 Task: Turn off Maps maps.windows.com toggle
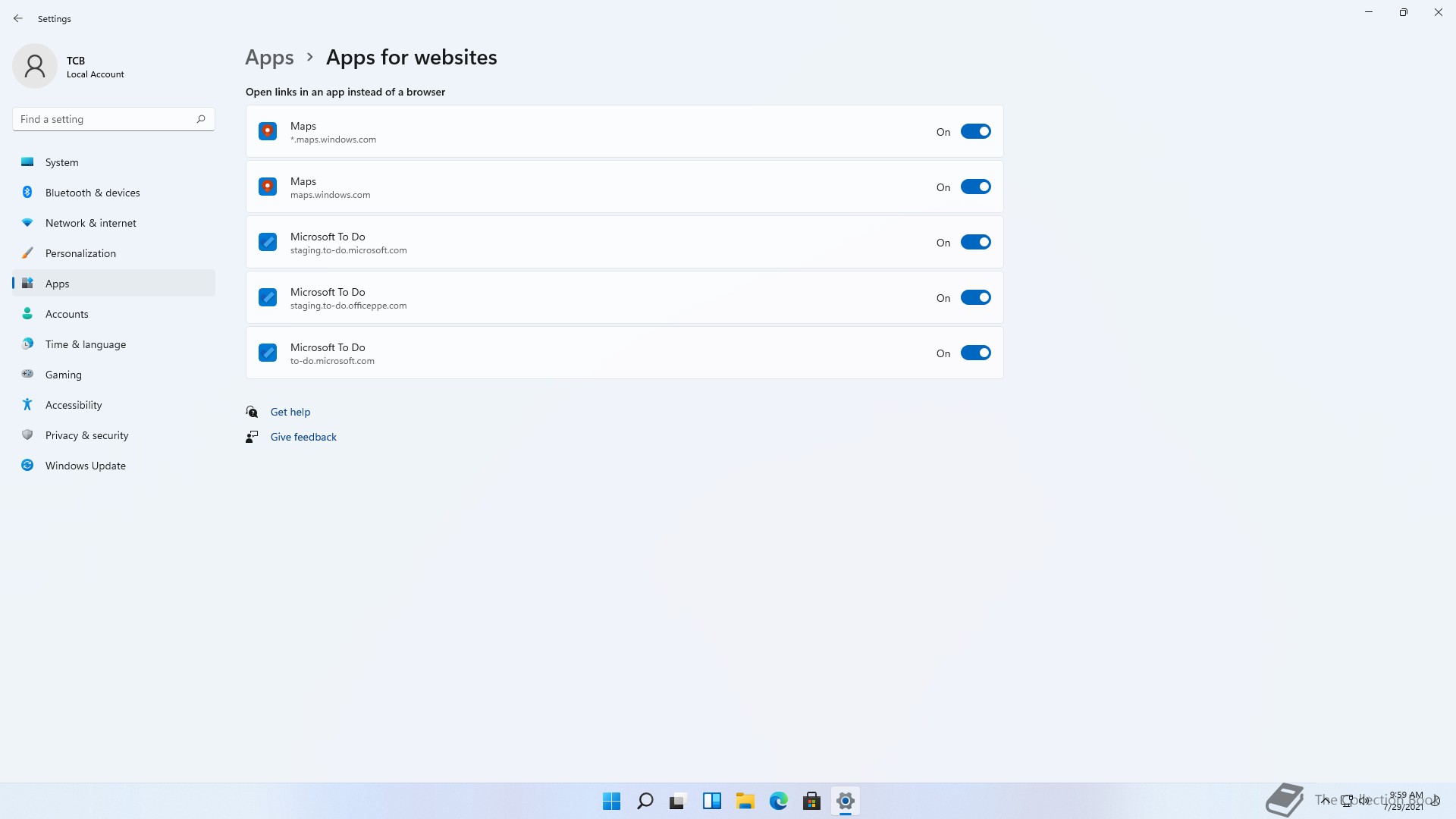975,187
